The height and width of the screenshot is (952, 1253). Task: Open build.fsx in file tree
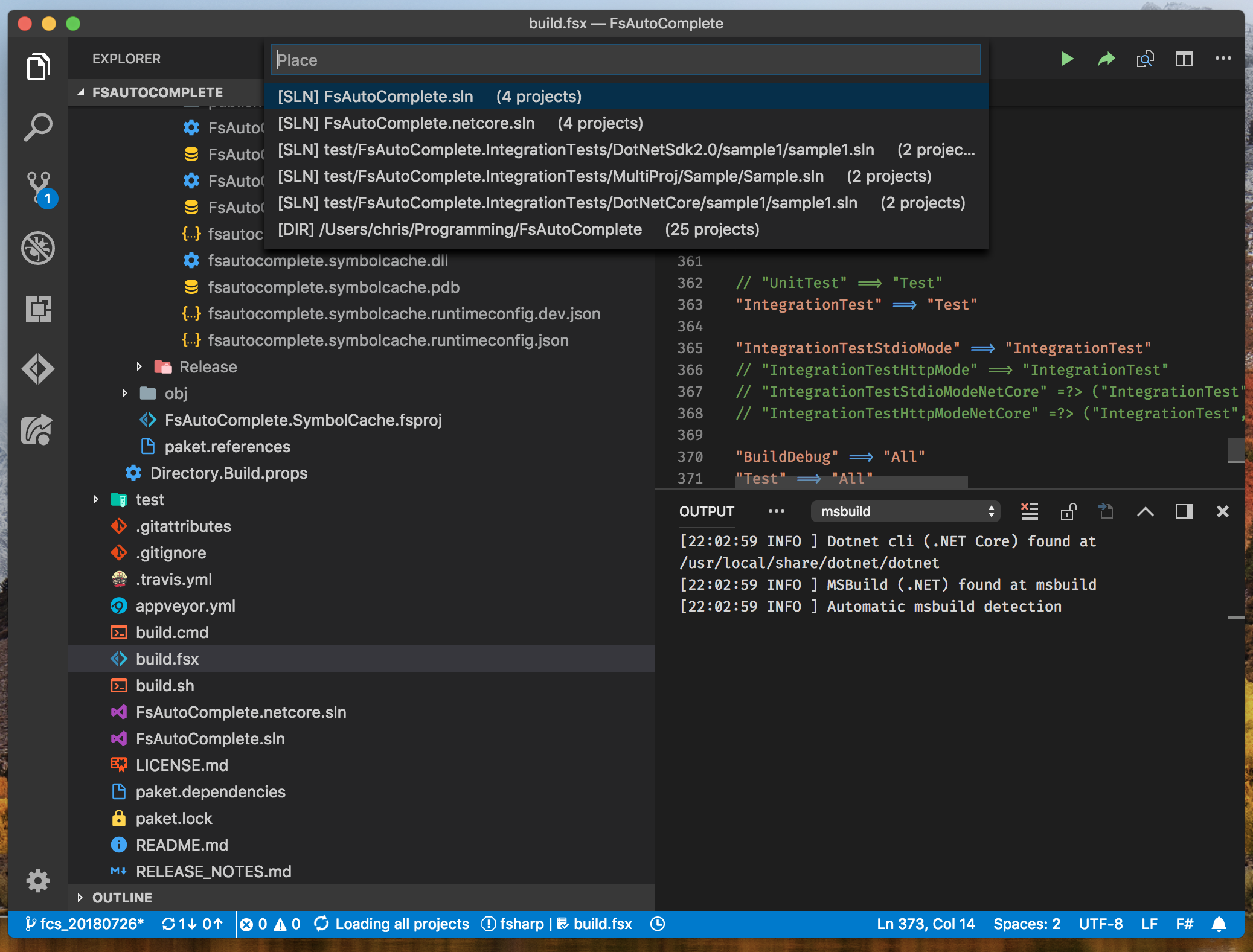click(x=362, y=659)
